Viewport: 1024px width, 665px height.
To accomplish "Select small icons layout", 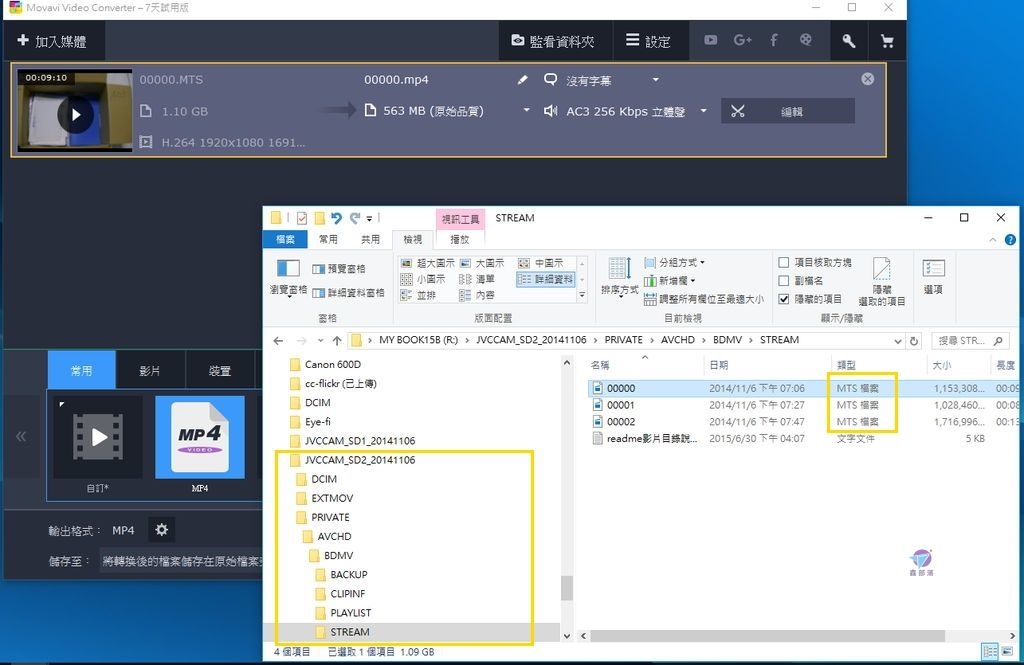I will click(423, 279).
